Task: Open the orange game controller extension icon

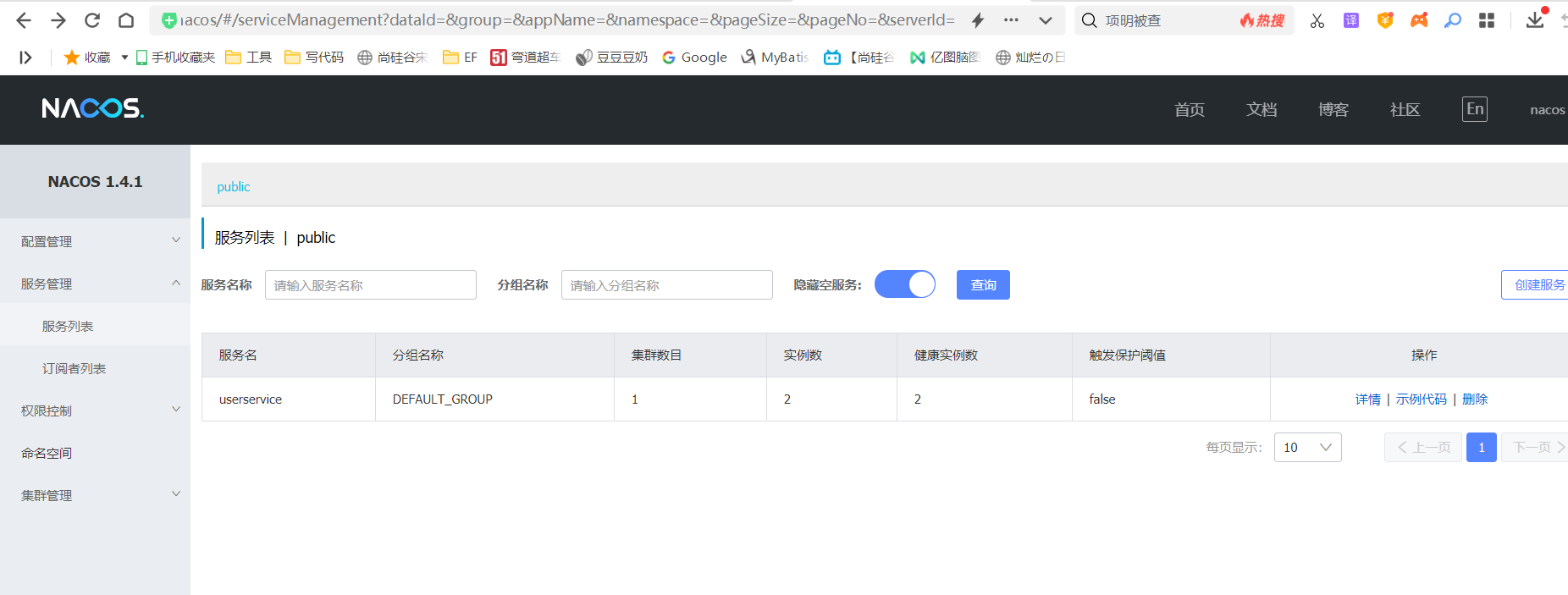Action: point(1419,20)
